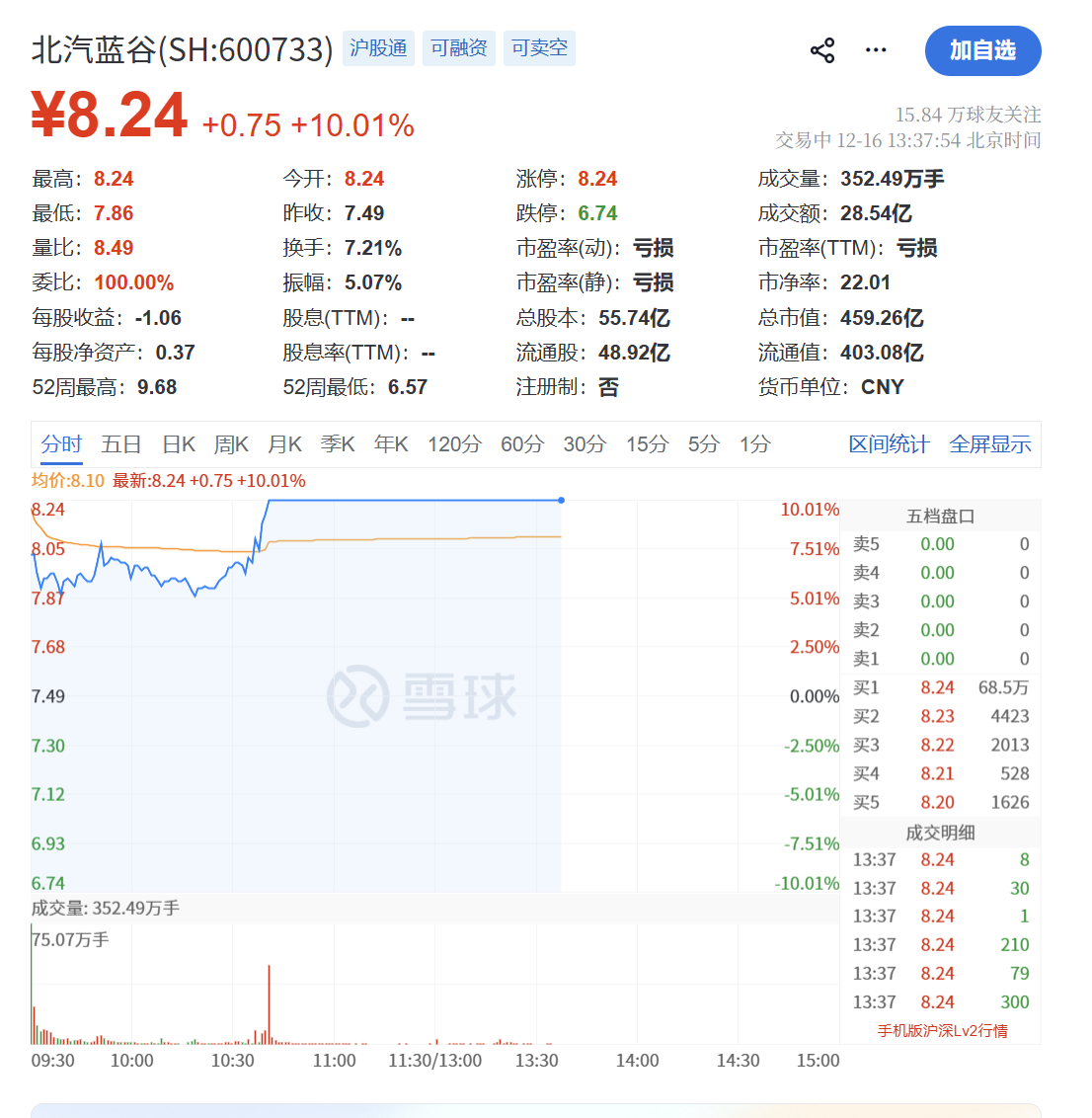Switch to the 1分 interval tab
Image resolution: width=1092 pixels, height=1118 pixels.
click(755, 444)
